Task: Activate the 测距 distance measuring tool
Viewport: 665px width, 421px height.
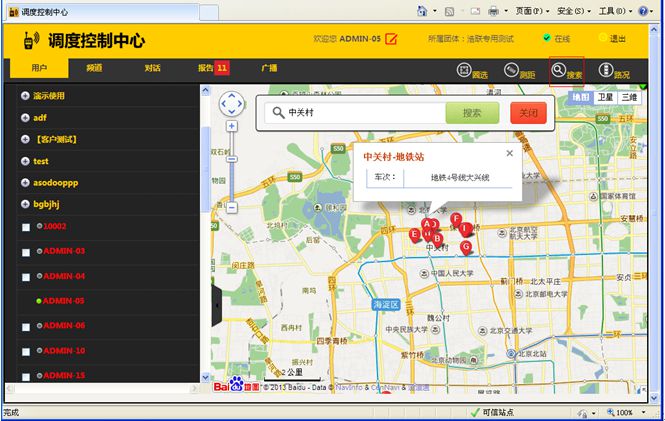Action: (x=520, y=71)
